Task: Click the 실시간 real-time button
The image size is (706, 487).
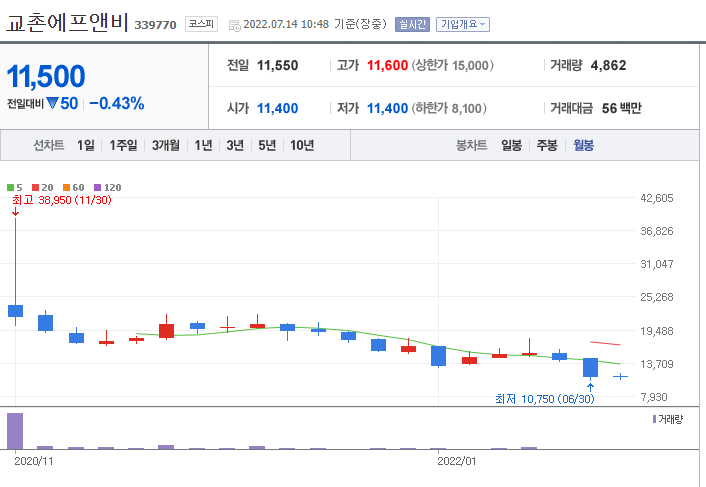Action: click(x=412, y=24)
